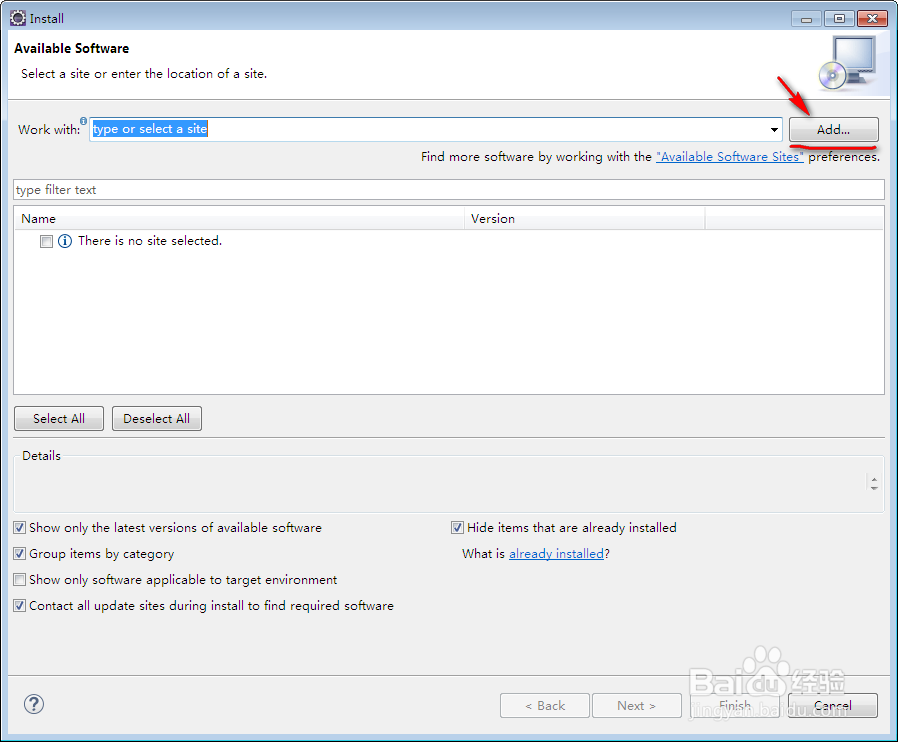Click the Finish button
Image resolution: width=898 pixels, height=742 pixels.
click(x=735, y=705)
